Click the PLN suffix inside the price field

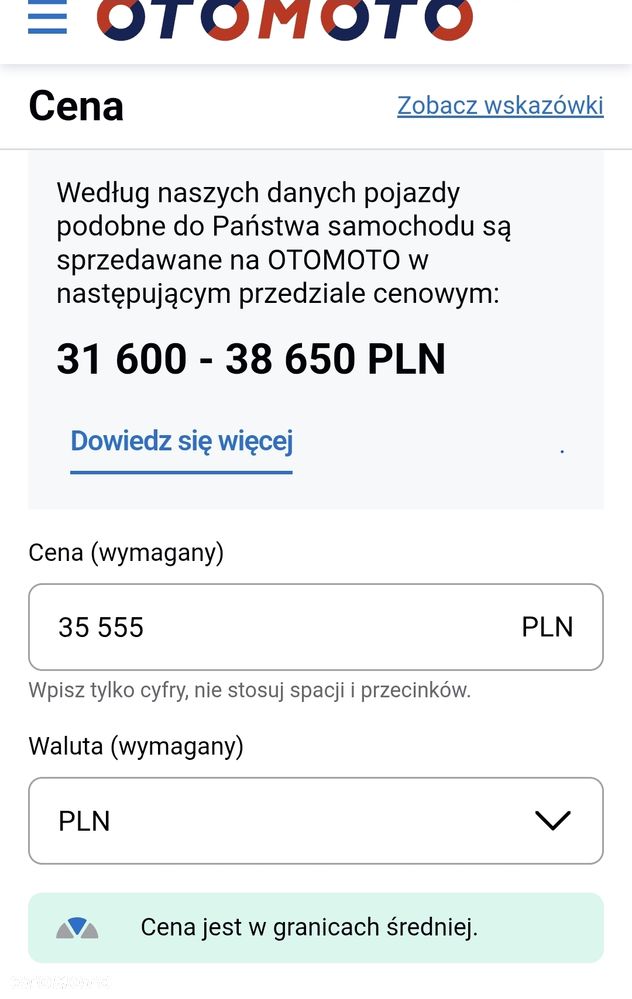(547, 627)
